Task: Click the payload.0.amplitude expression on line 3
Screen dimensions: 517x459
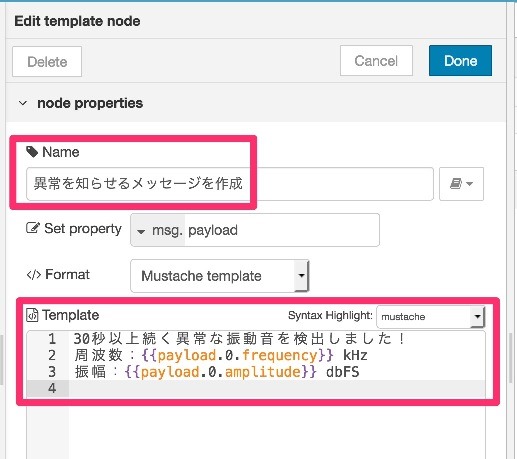Action: (221, 372)
